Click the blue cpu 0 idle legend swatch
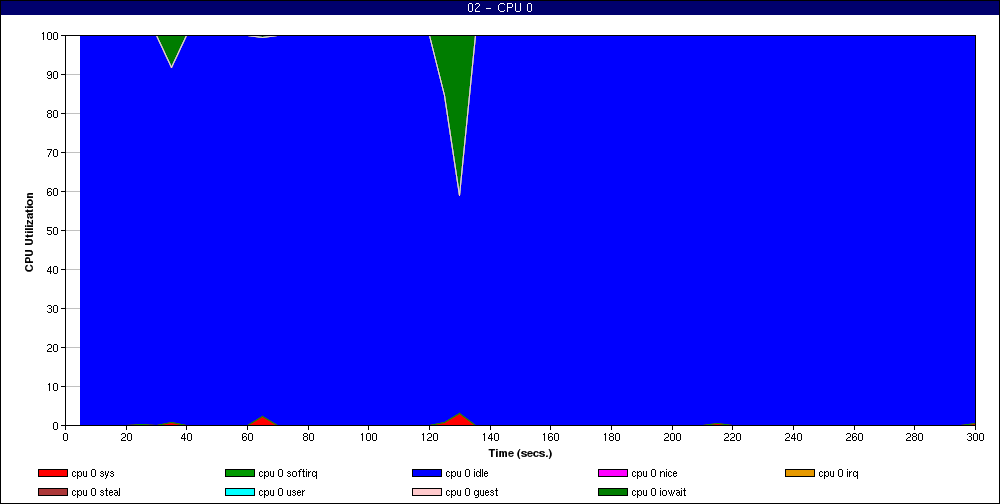 427,473
